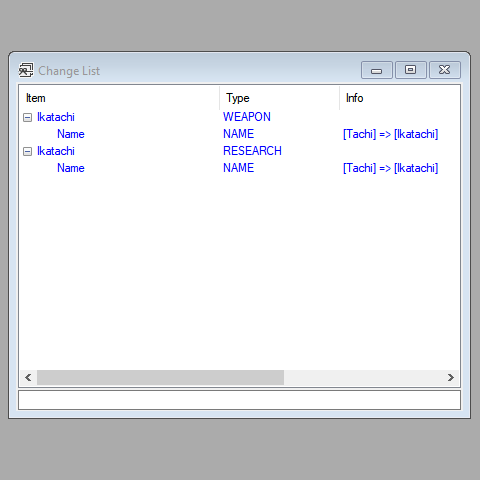Image resolution: width=480 pixels, height=480 pixels.
Task: Close the Change List window
Action: [445, 70]
